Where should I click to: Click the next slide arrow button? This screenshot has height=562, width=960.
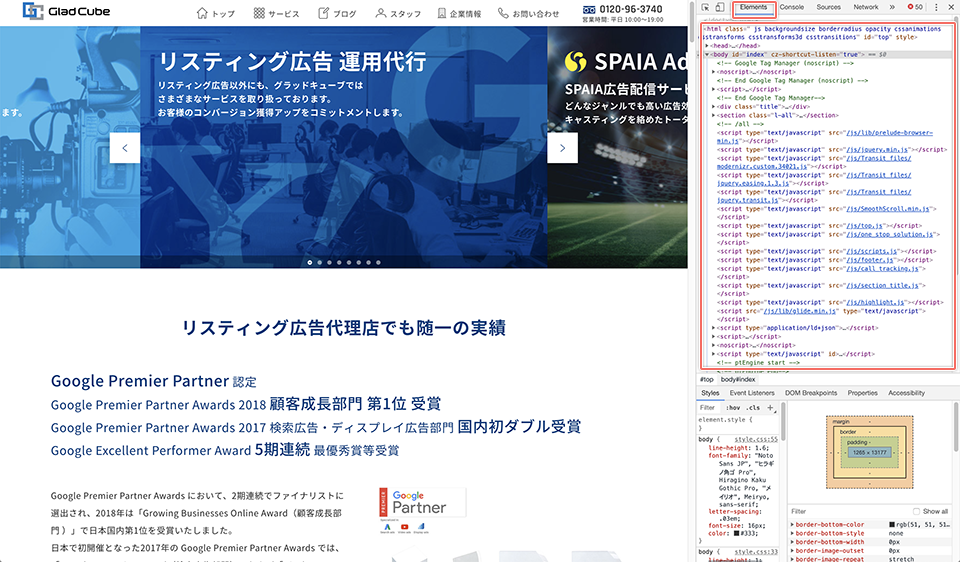563,148
